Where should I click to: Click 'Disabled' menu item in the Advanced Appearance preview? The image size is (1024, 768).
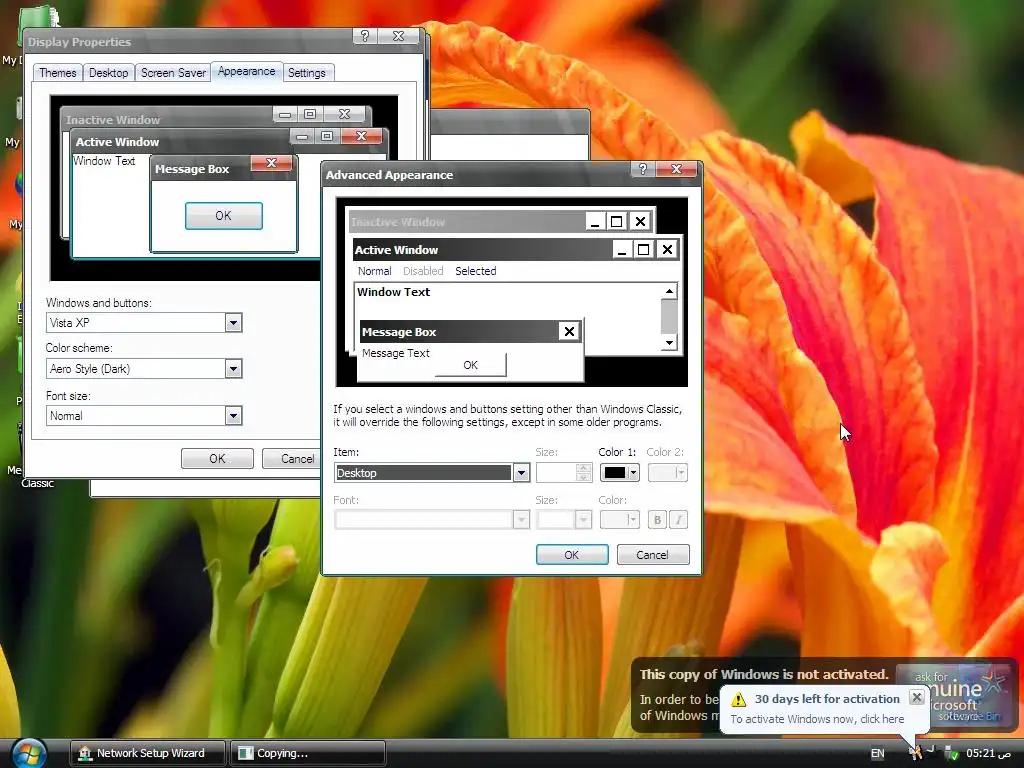(x=423, y=271)
